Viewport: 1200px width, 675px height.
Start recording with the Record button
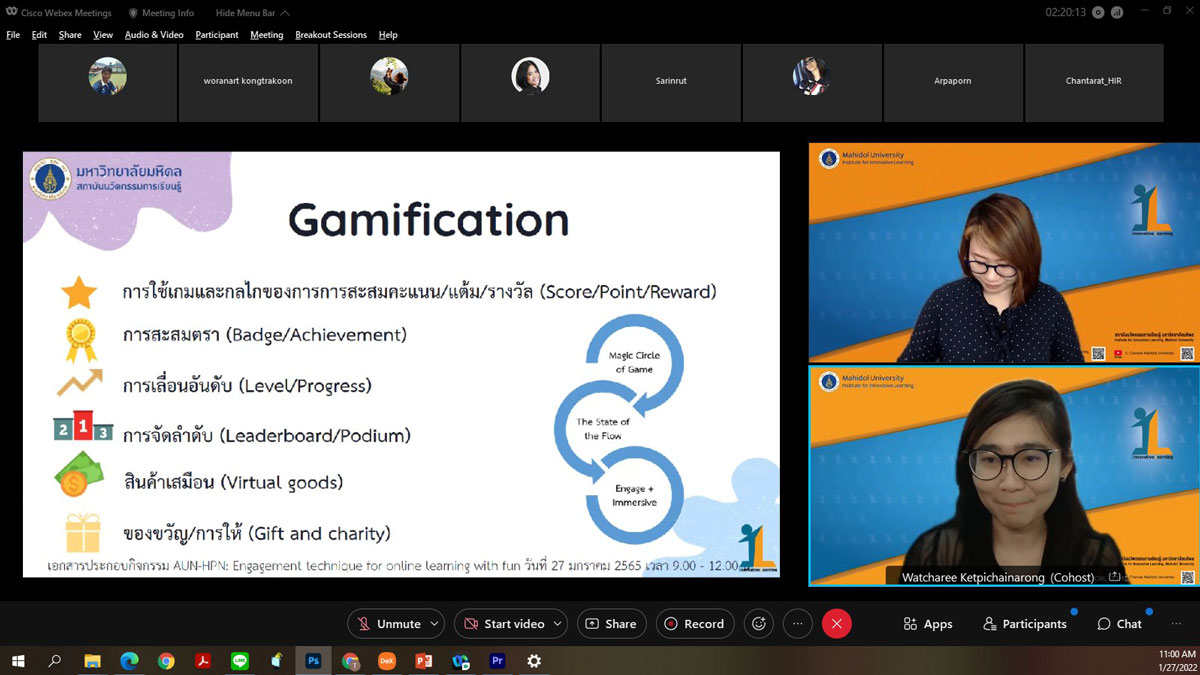pos(694,624)
